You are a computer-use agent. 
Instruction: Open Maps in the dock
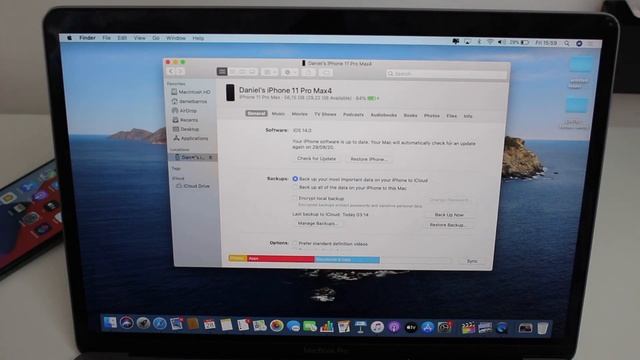260,325
